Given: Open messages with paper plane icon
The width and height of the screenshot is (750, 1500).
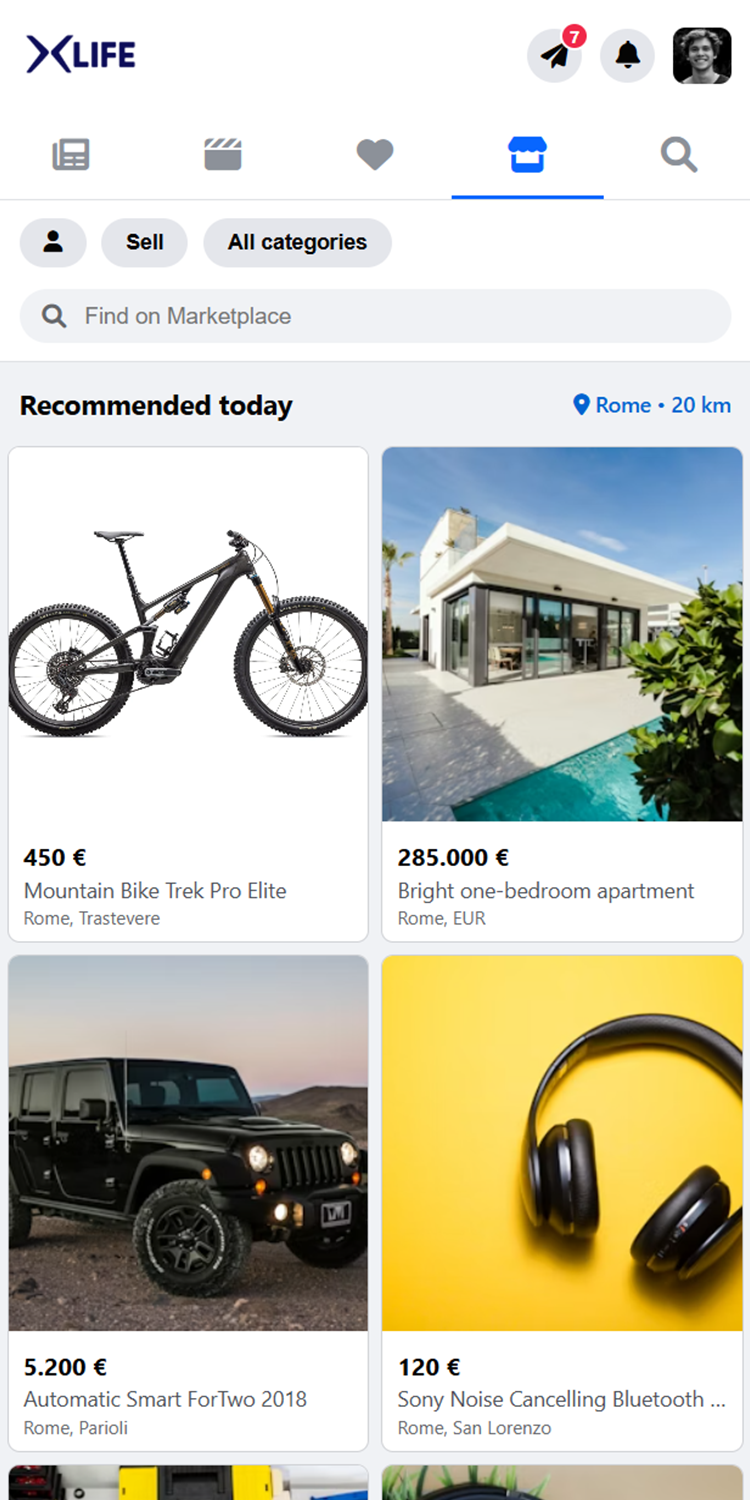Looking at the screenshot, I should click(555, 56).
